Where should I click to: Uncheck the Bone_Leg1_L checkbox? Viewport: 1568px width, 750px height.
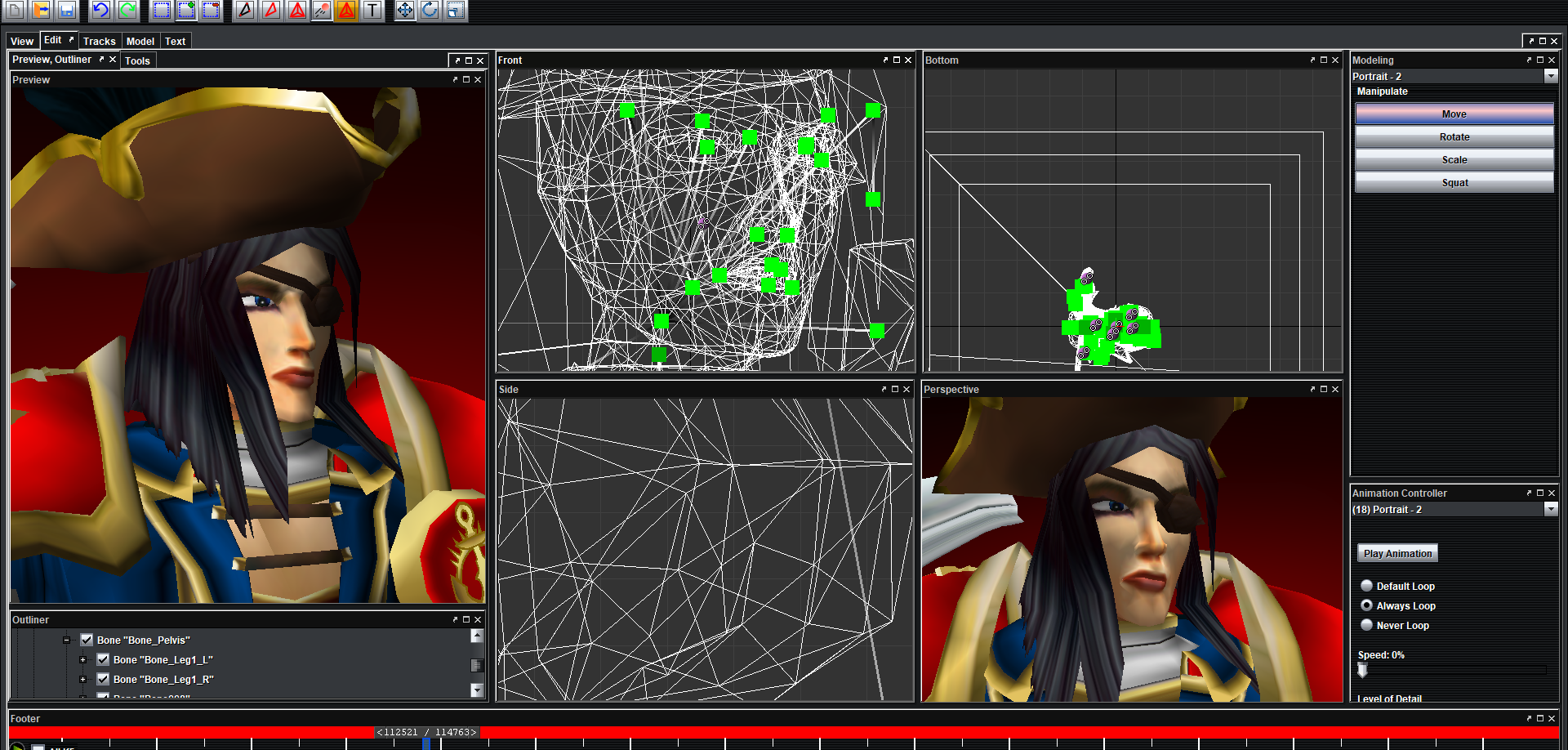(103, 659)
